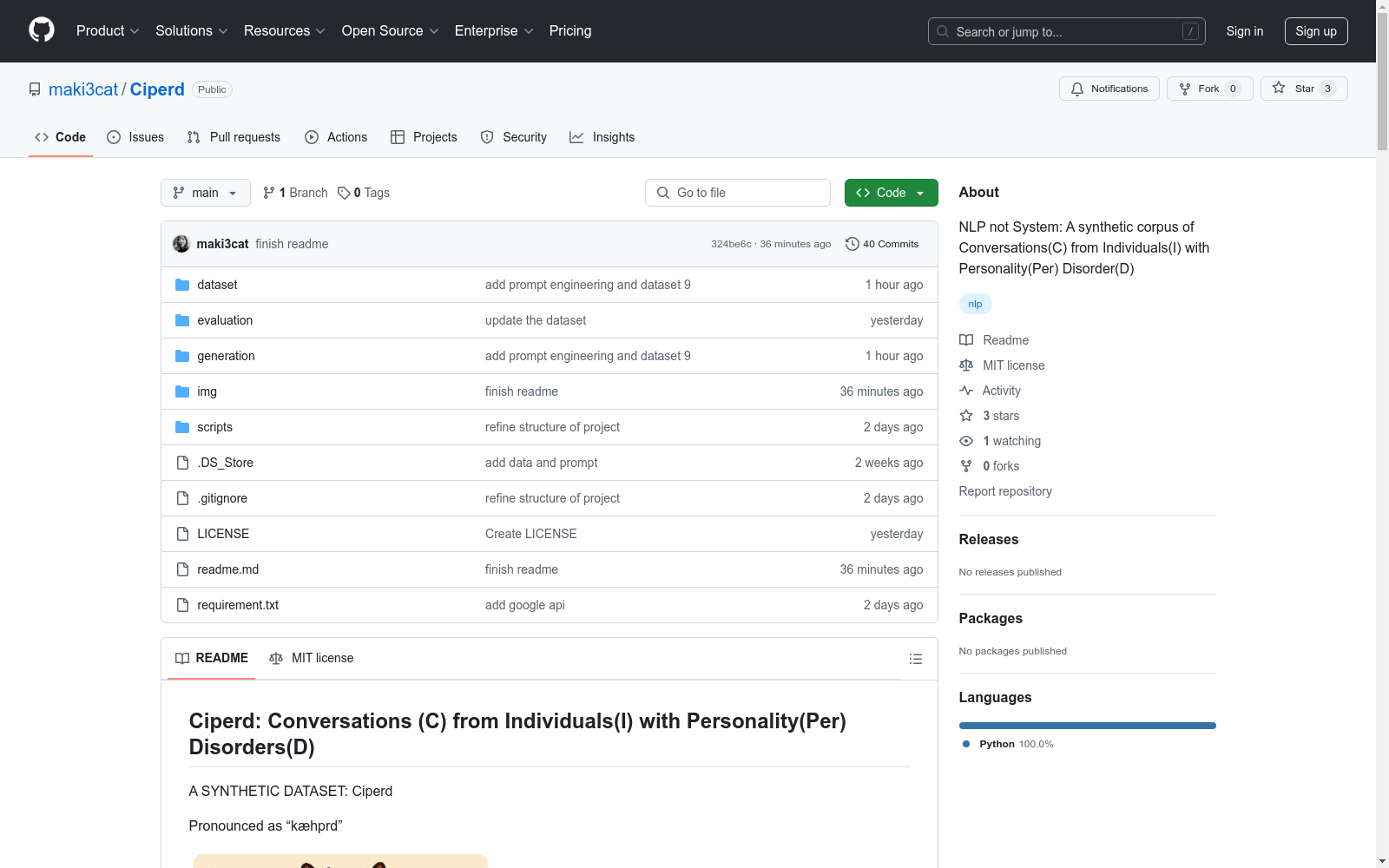This screenshot has height=868, width=1389.
Task: Click the Report repository link
Action: point(1005,491)
